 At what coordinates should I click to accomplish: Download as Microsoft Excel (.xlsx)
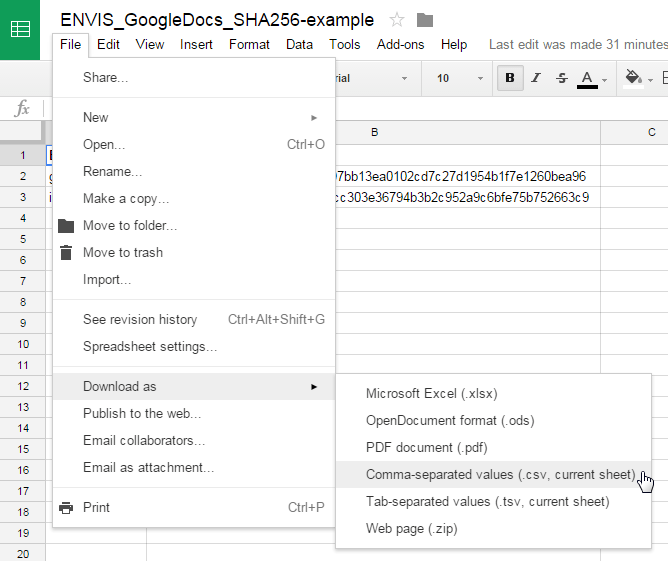pyautogui.click(x=493, y=393)
